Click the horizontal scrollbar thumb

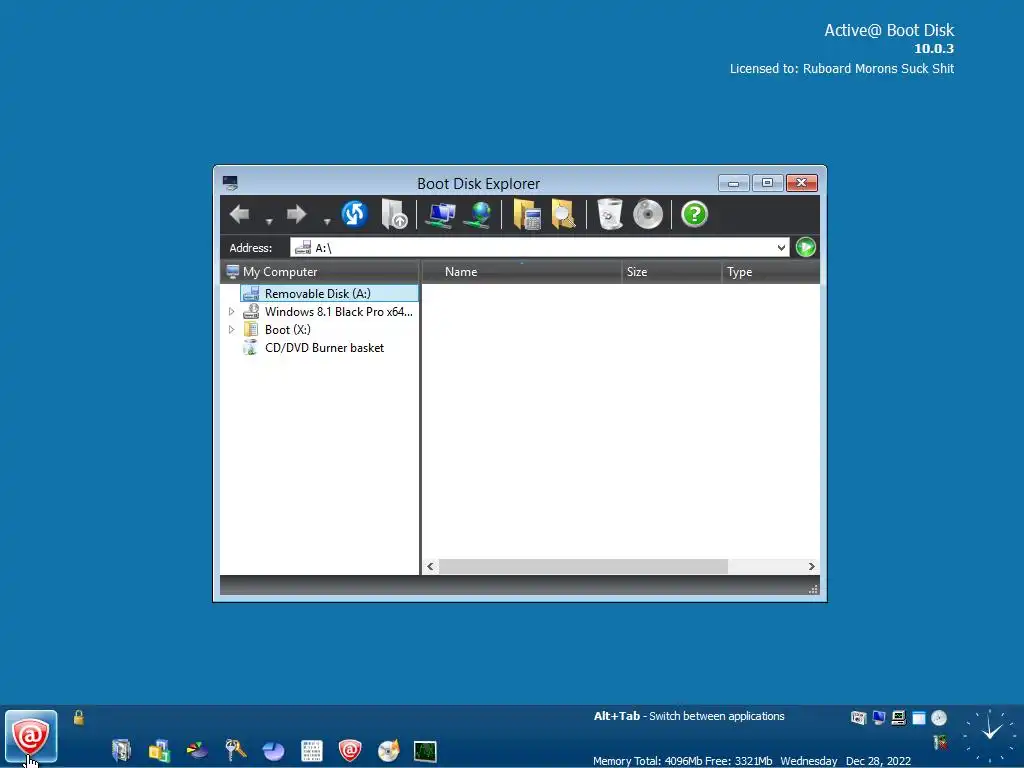pyautogui.click(x=583, y=566)
